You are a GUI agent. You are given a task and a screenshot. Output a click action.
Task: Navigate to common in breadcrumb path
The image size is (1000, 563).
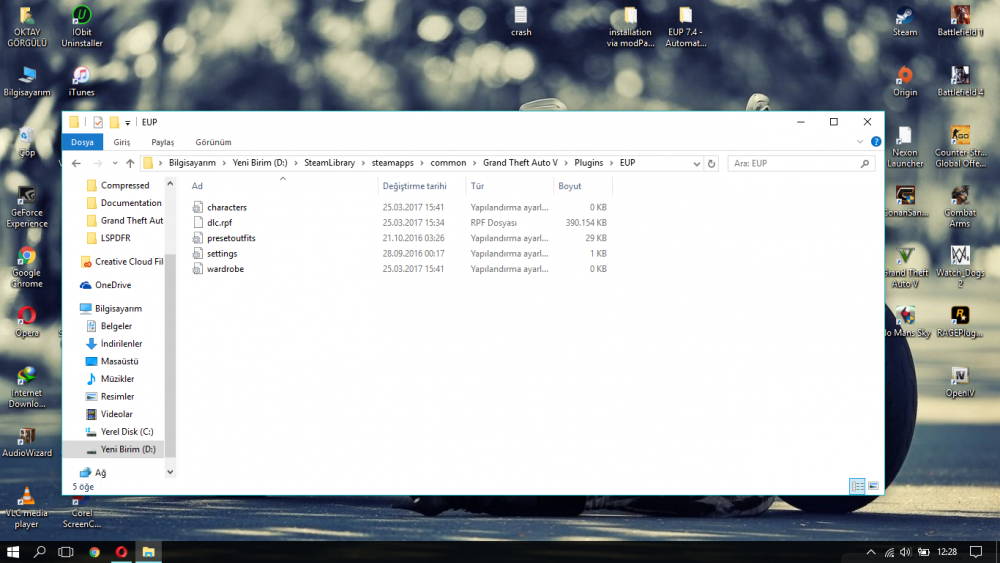(x=448, y=163)
